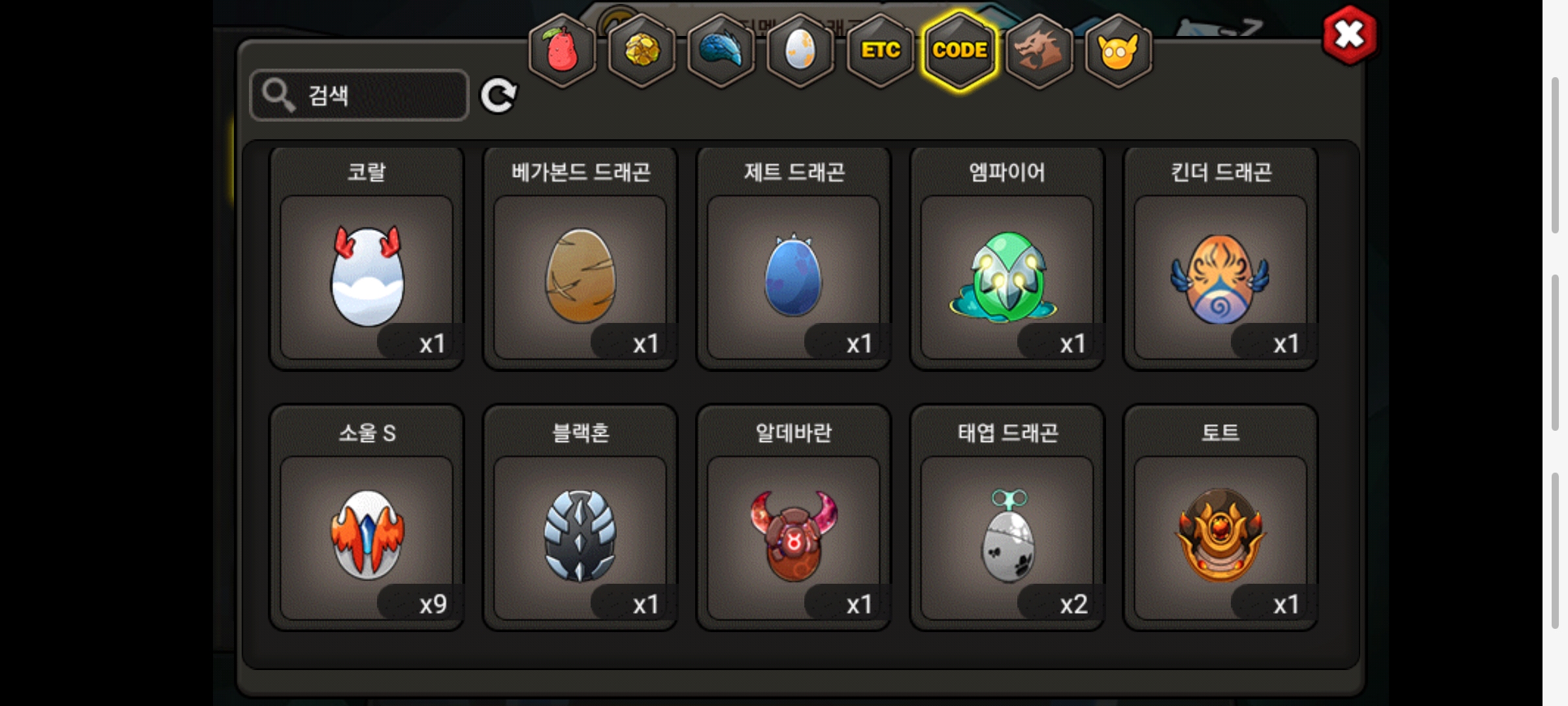
Task: Close the inventory with red X button
Action: (1349, 35)
